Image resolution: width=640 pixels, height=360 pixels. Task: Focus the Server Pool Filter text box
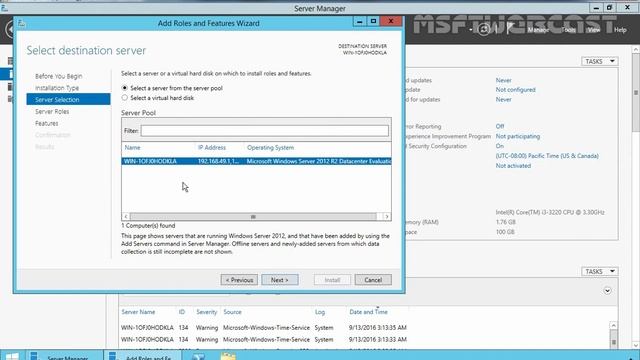[x=264, y=131]
